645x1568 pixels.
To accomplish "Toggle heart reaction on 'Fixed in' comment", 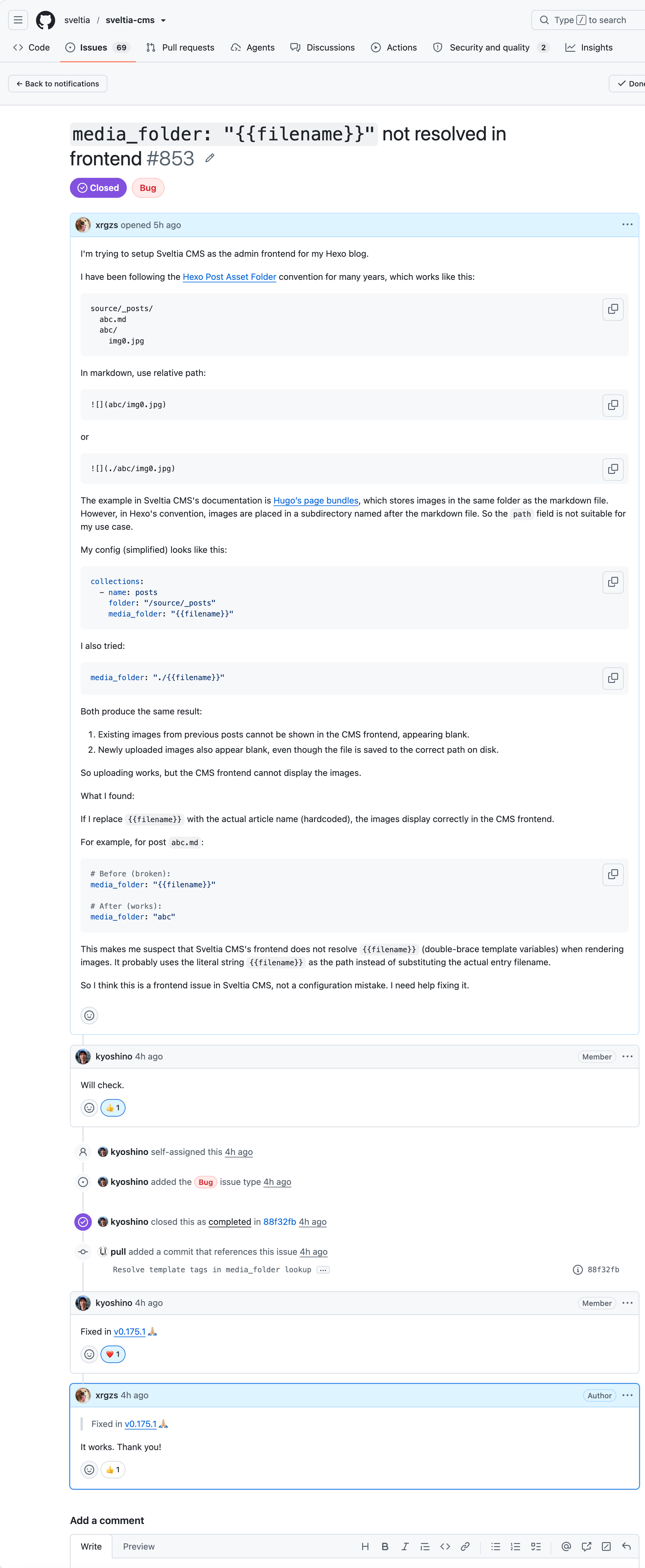I will 113,1354.
